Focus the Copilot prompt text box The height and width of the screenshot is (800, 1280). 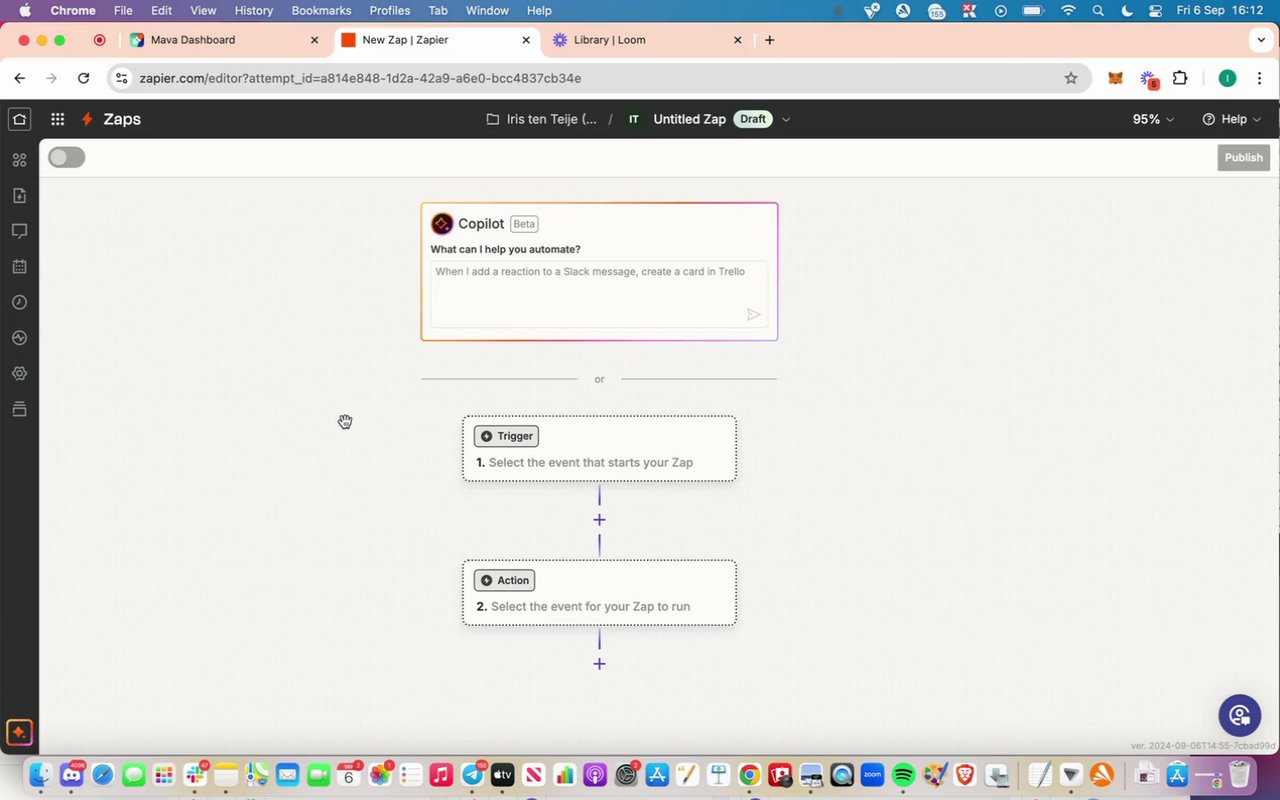click(x=599, y=294)
